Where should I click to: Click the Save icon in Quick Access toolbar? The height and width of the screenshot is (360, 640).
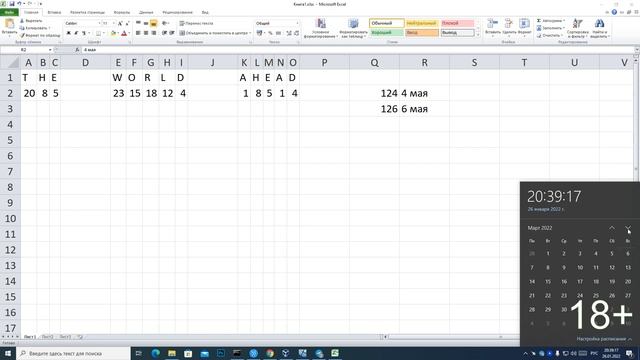(x=11, y=4)
